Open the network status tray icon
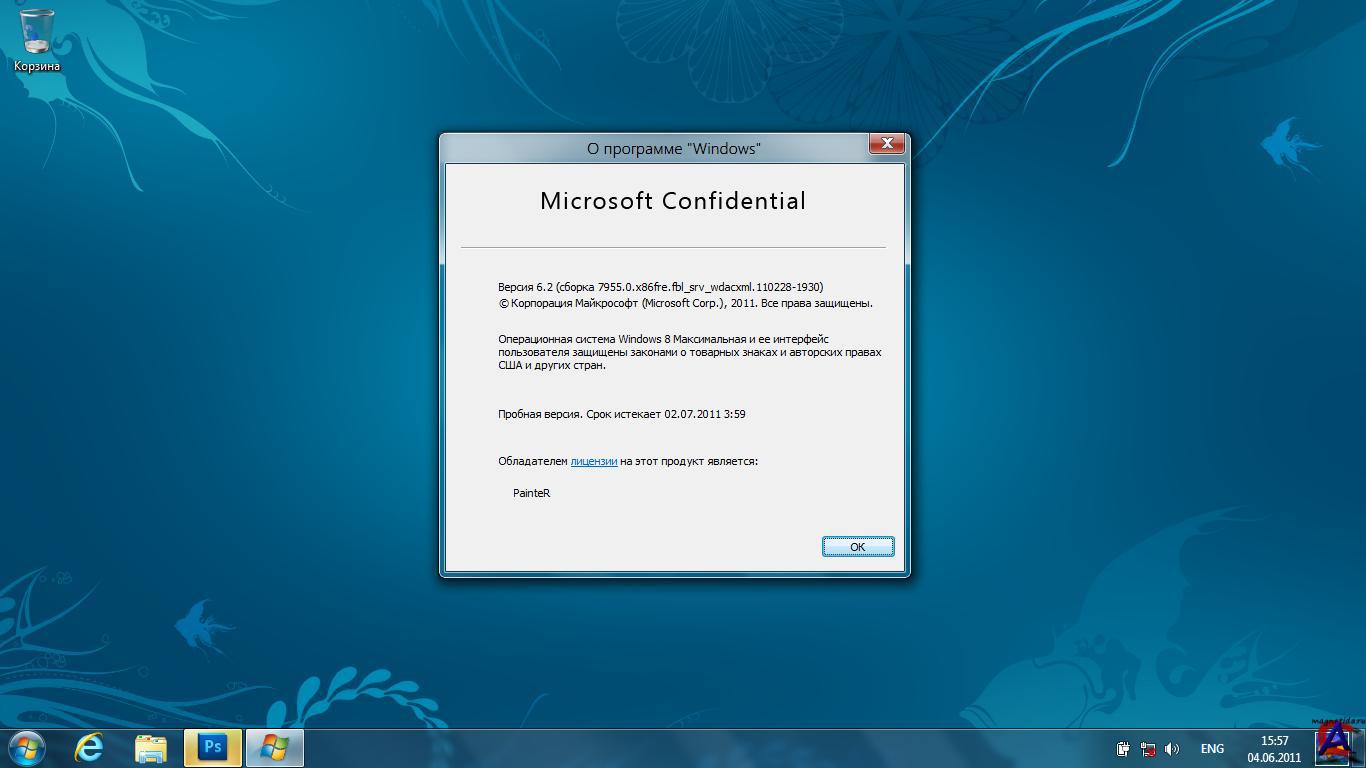This screenshot has width=1366, height=768. pos(1147,749)
